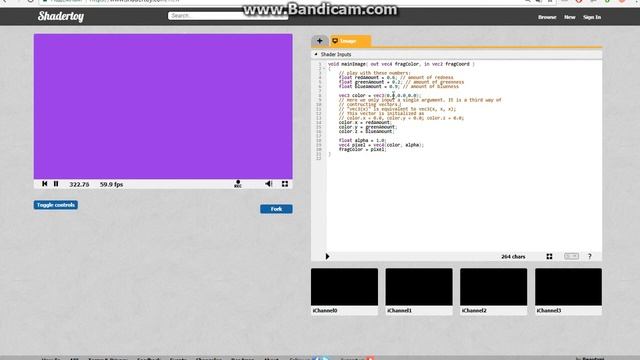640x360 pixels.
Task: Click the 'color.x = redAmount' code line
Action: click(x=365, y=122)
